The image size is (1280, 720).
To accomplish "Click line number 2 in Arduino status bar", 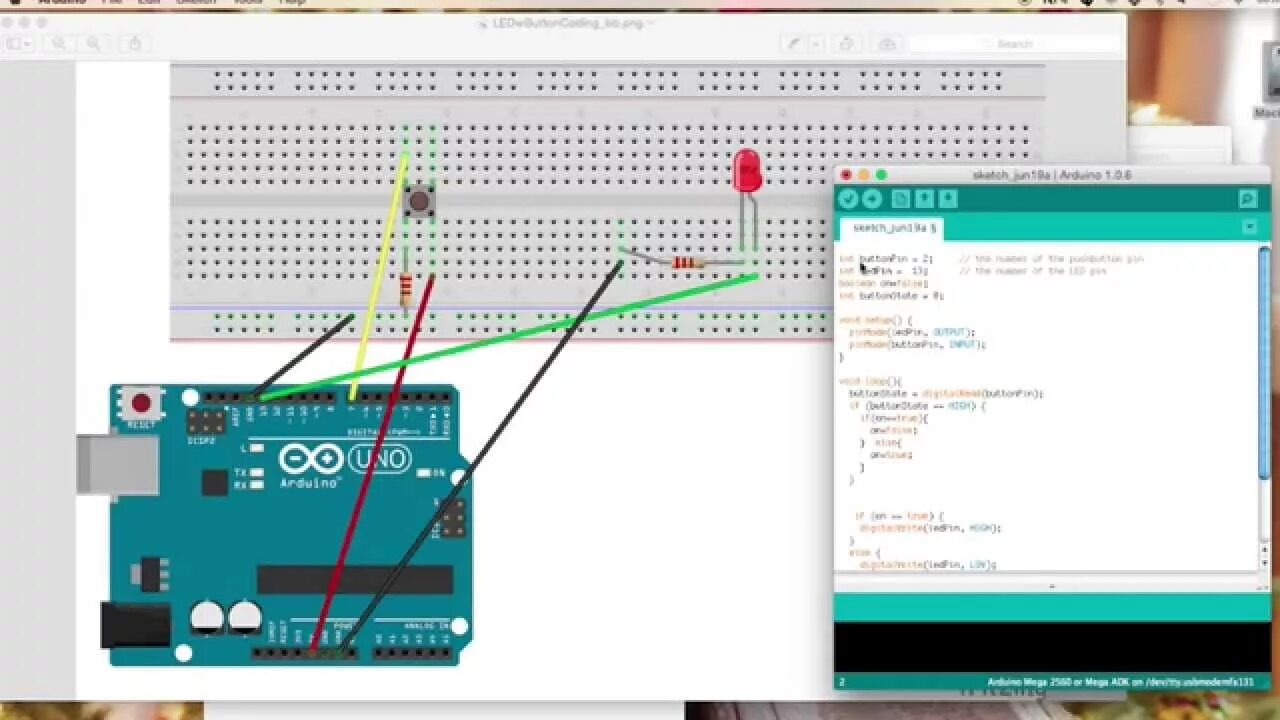I will pyautogui.click(x=842, y=682).
